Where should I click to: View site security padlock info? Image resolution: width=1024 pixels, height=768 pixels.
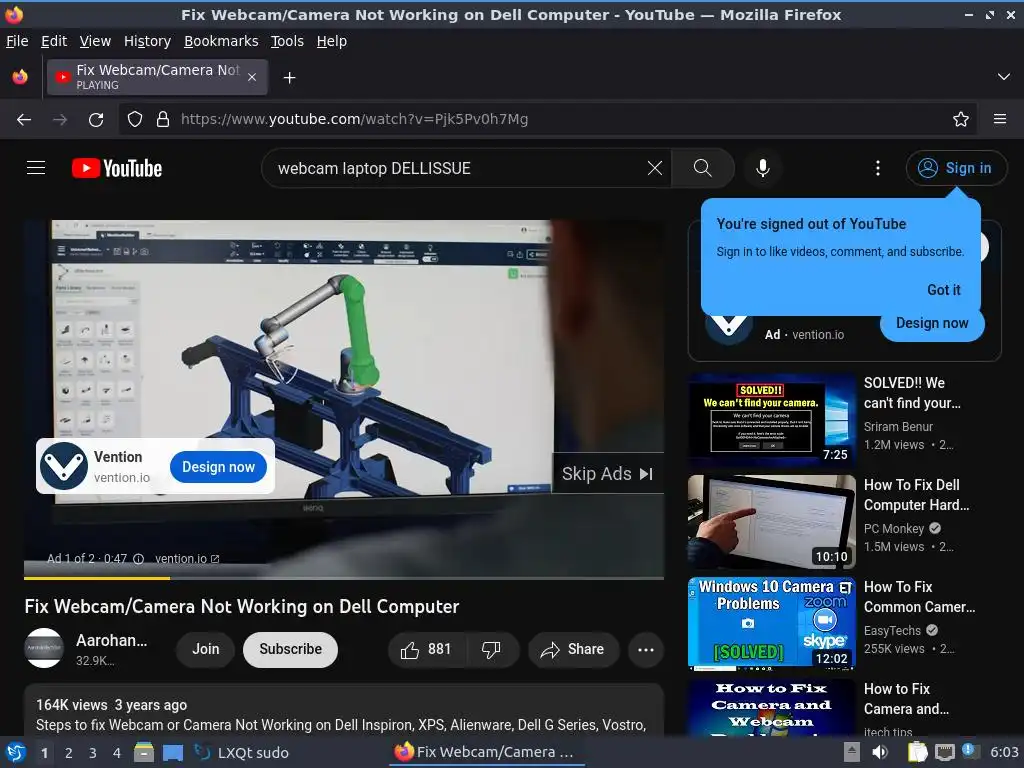163,119
